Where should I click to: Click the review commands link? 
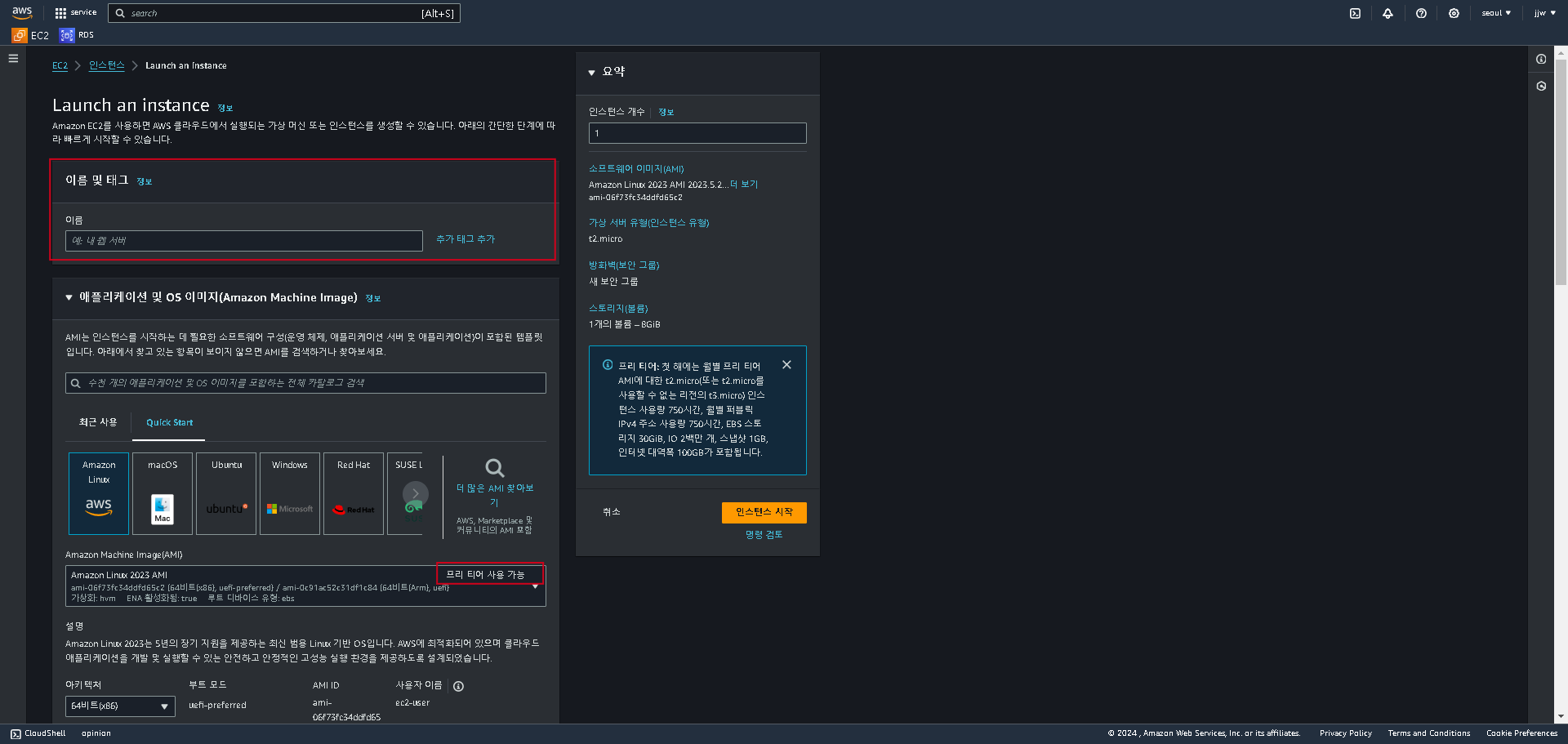point(764,534)
